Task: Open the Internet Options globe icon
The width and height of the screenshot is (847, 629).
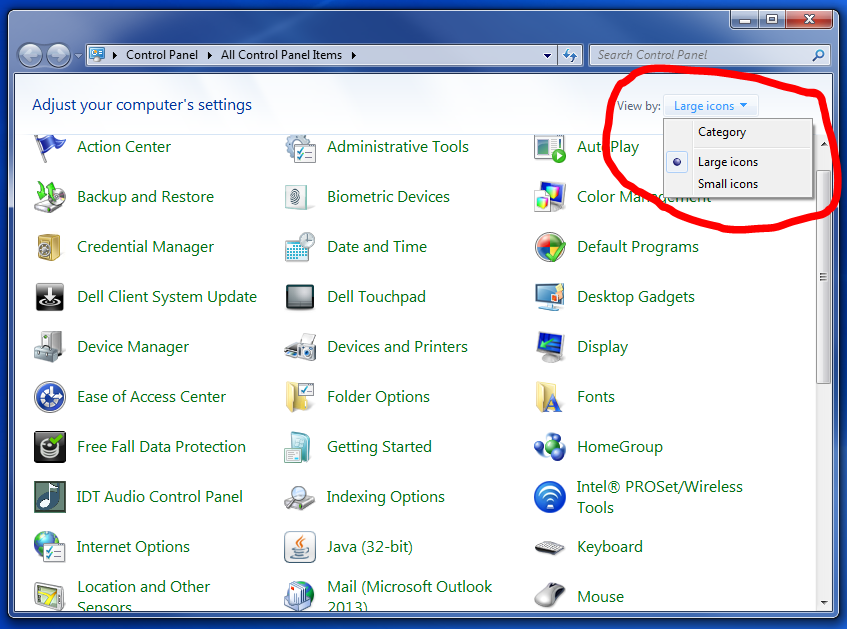Action: click(x=49, y=546)
